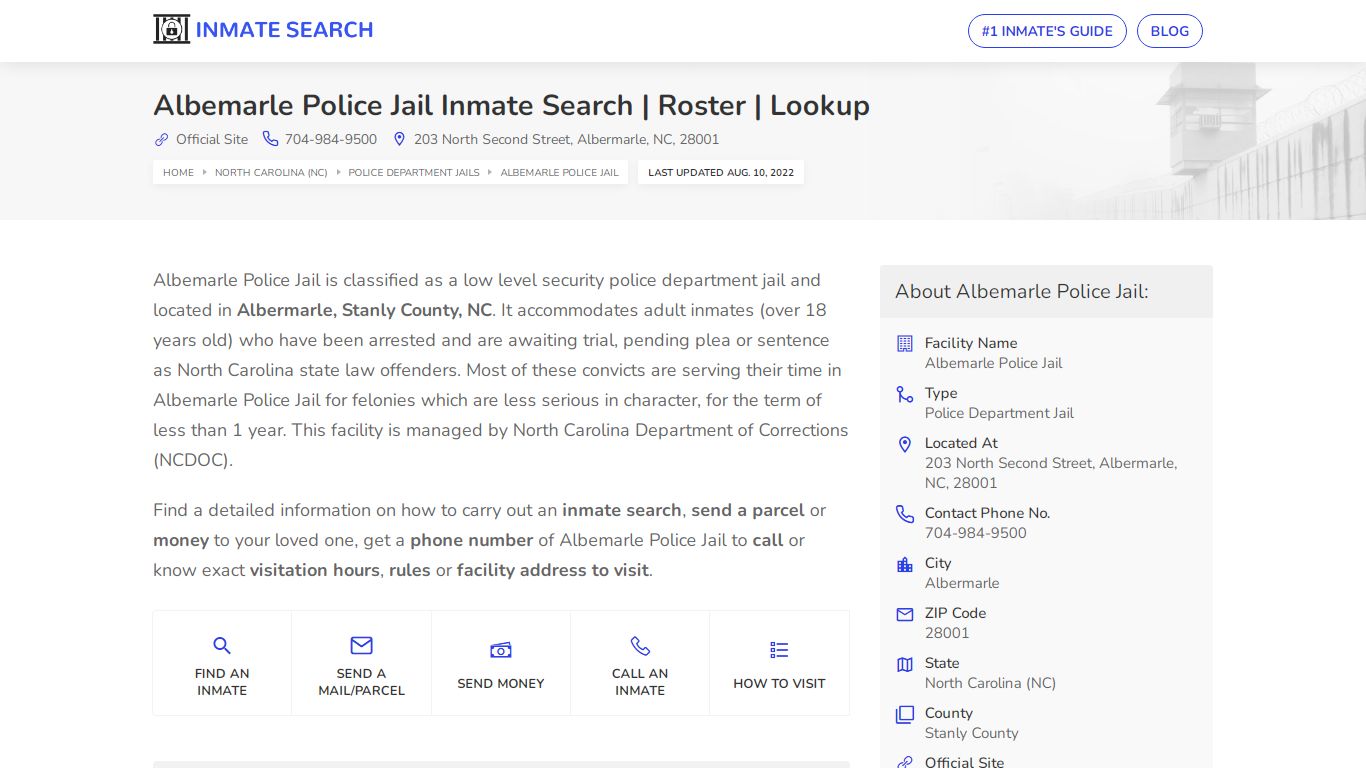The width and height of the screenshot is (1366, 768).
Task: Open the Inmate Search home title
Action: 284,30
